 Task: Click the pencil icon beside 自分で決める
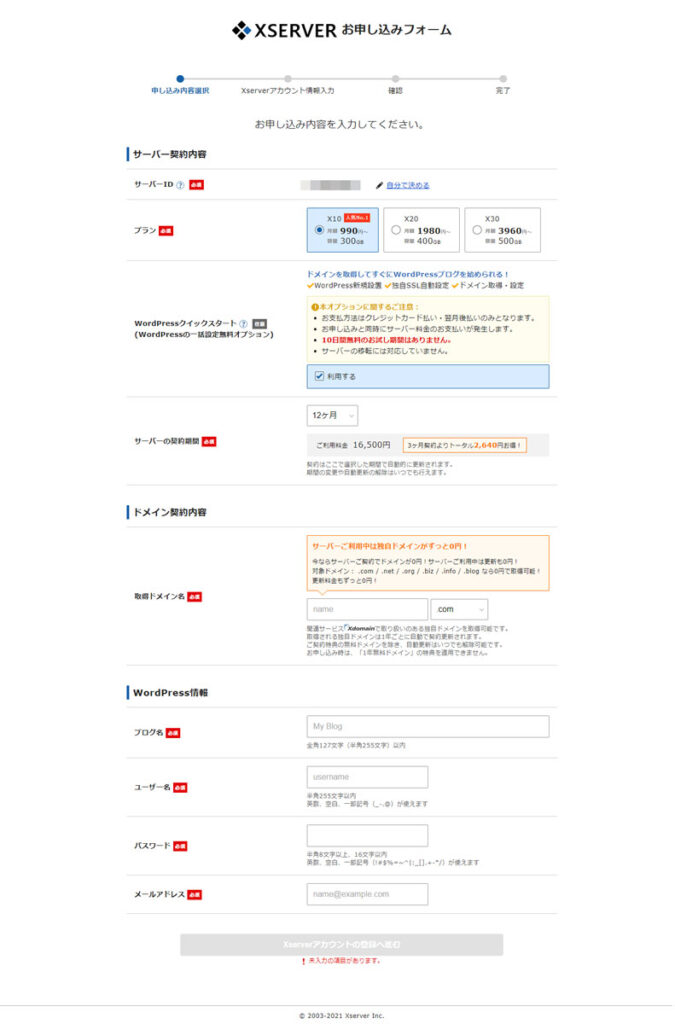[379, 186]
